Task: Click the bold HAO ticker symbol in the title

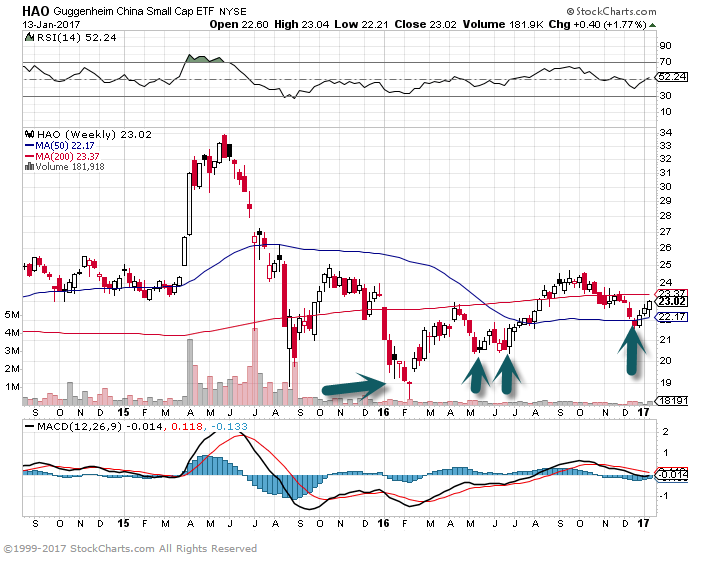Action: coord(36,11)
